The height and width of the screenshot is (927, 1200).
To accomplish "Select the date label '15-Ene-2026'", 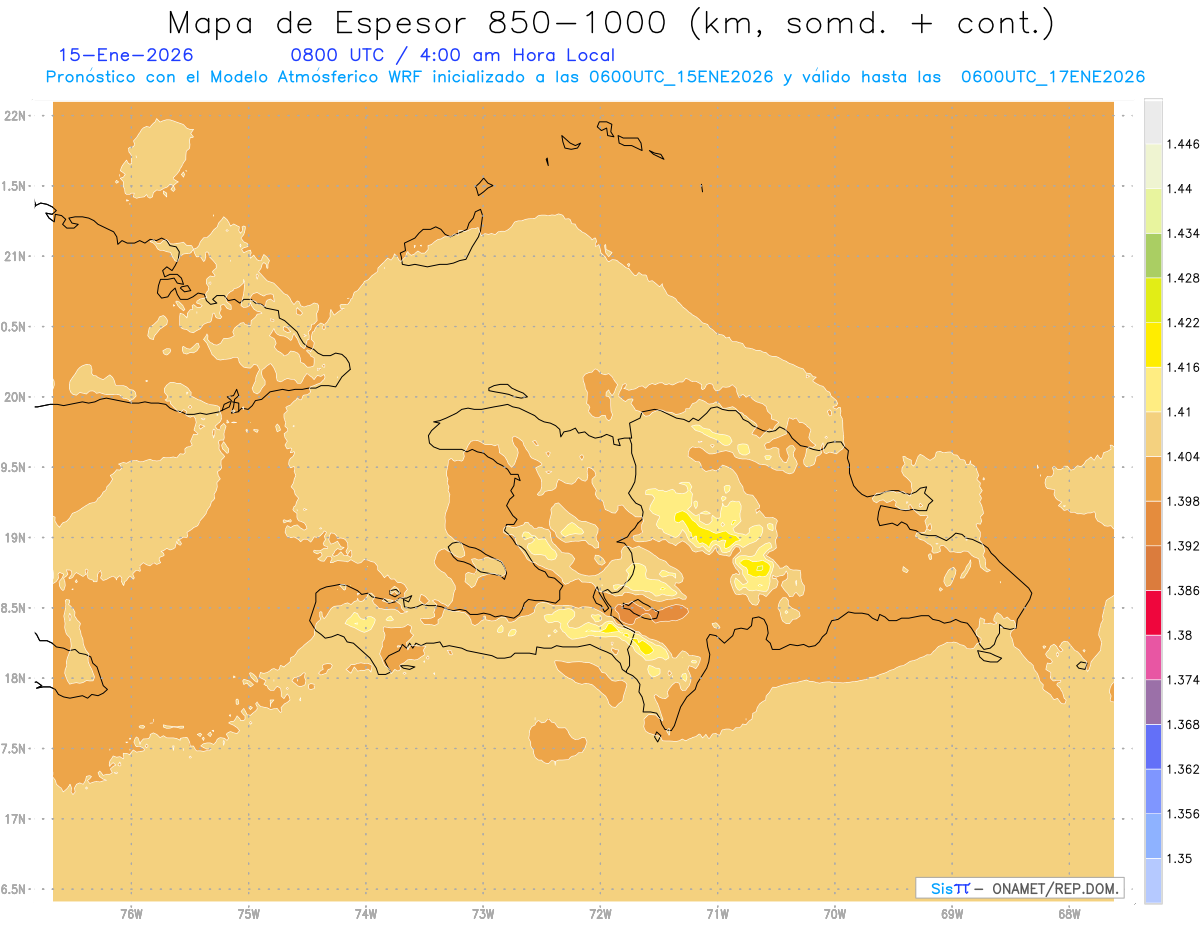I will coord(126,55).
